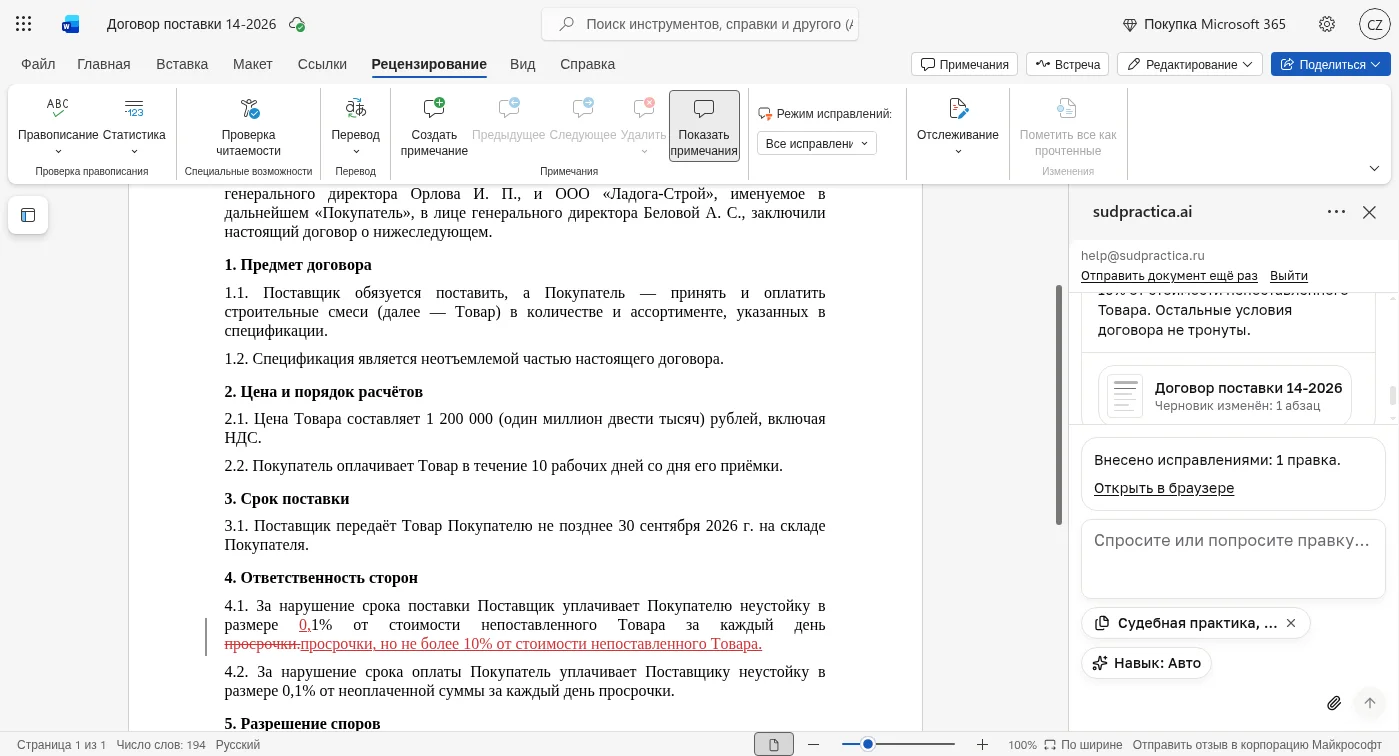Decrease zoom with the minus button
The height and width of the screenshot is (756, 1399).
tap(813, 745)
